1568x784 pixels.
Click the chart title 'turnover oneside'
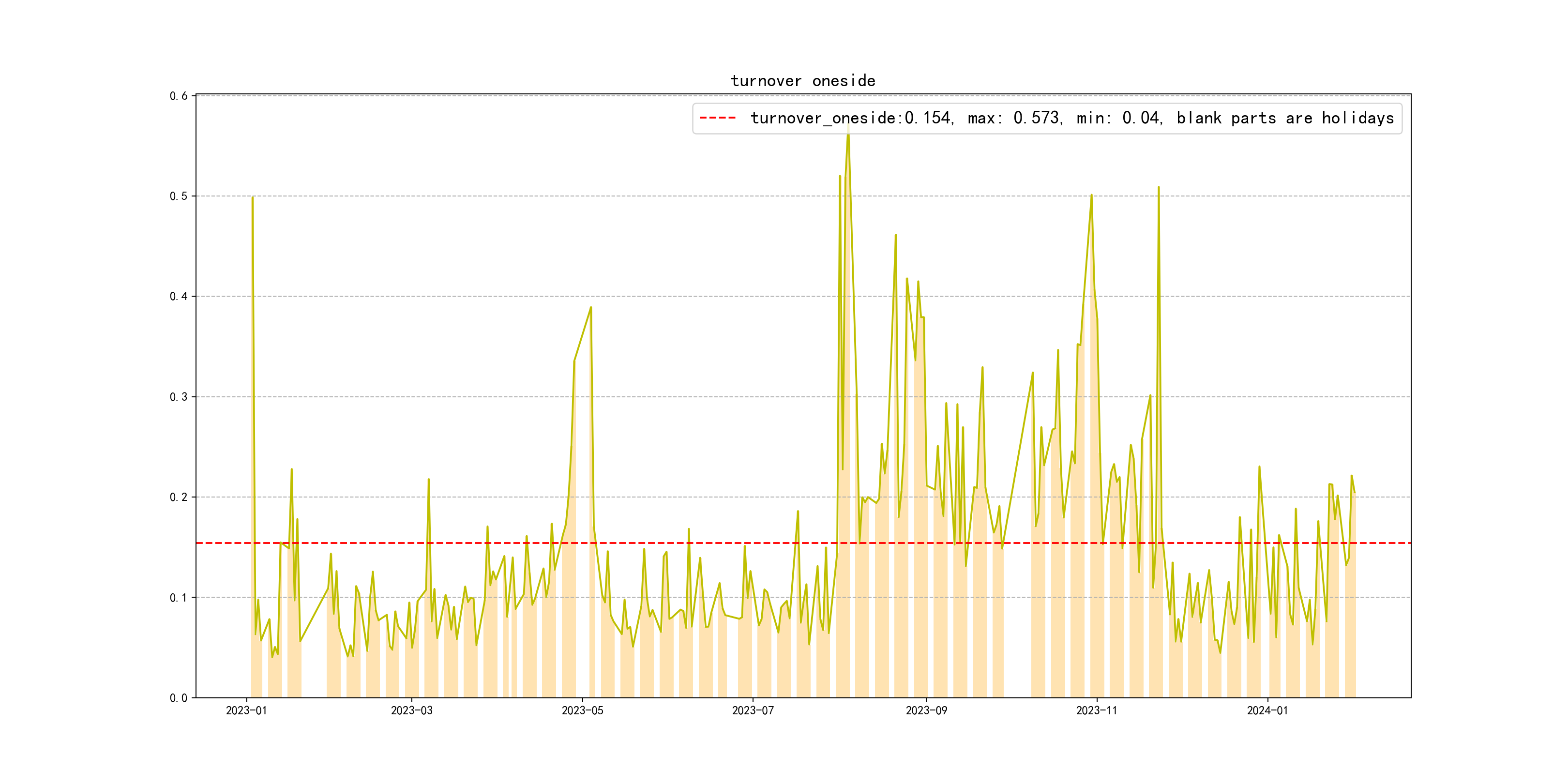[802, 81]
